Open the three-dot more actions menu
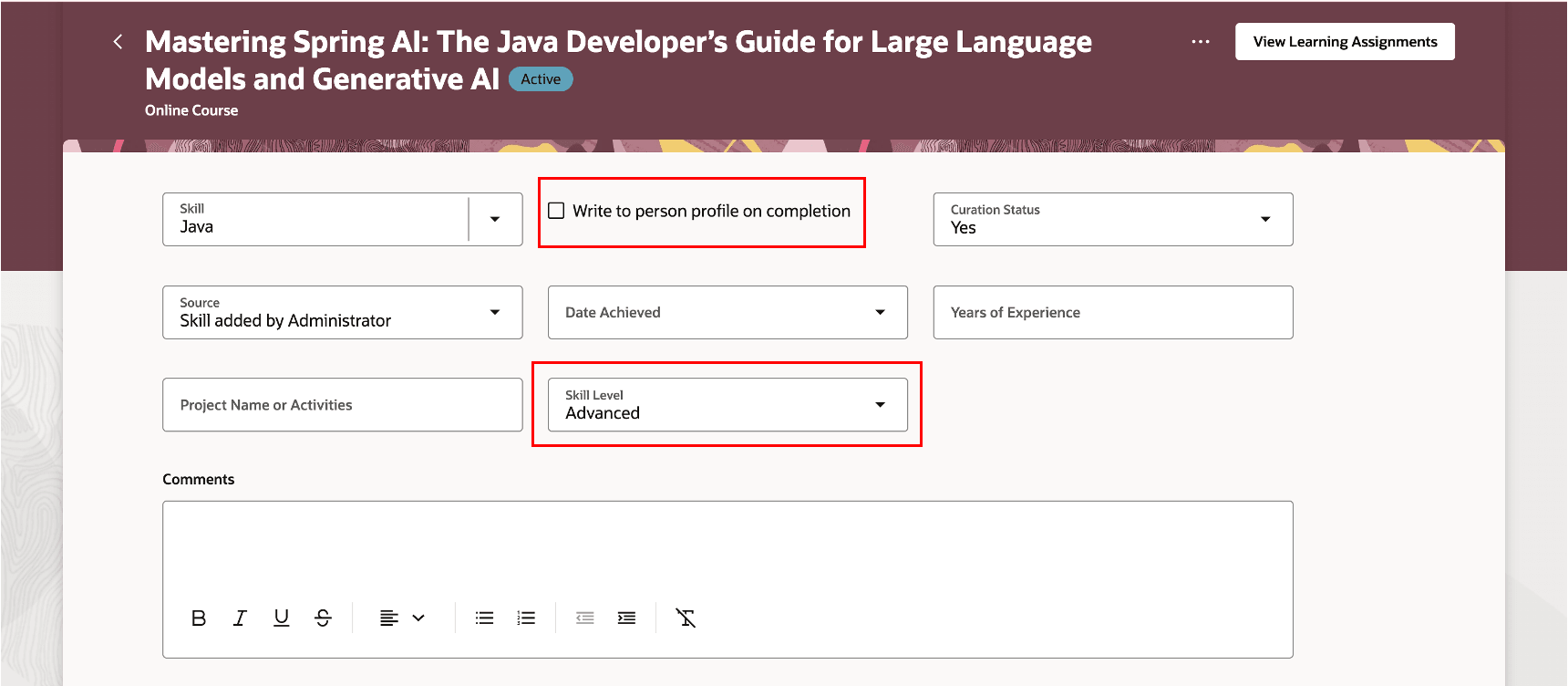The width and height of the screenshot is (1568, 686). [1201, 42]
